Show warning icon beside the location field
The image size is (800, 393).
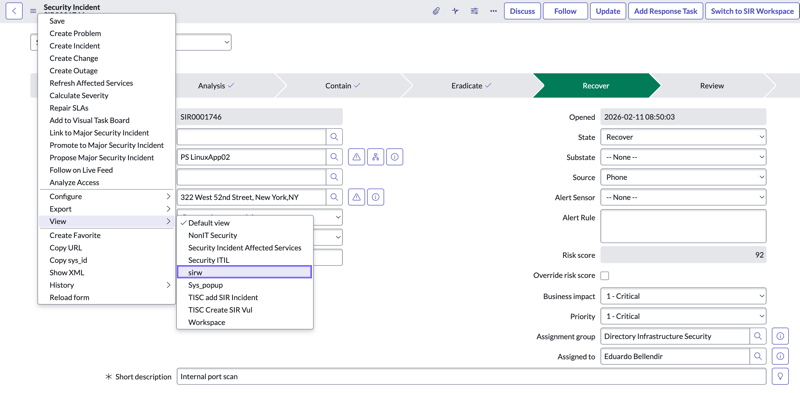point(357,197)
